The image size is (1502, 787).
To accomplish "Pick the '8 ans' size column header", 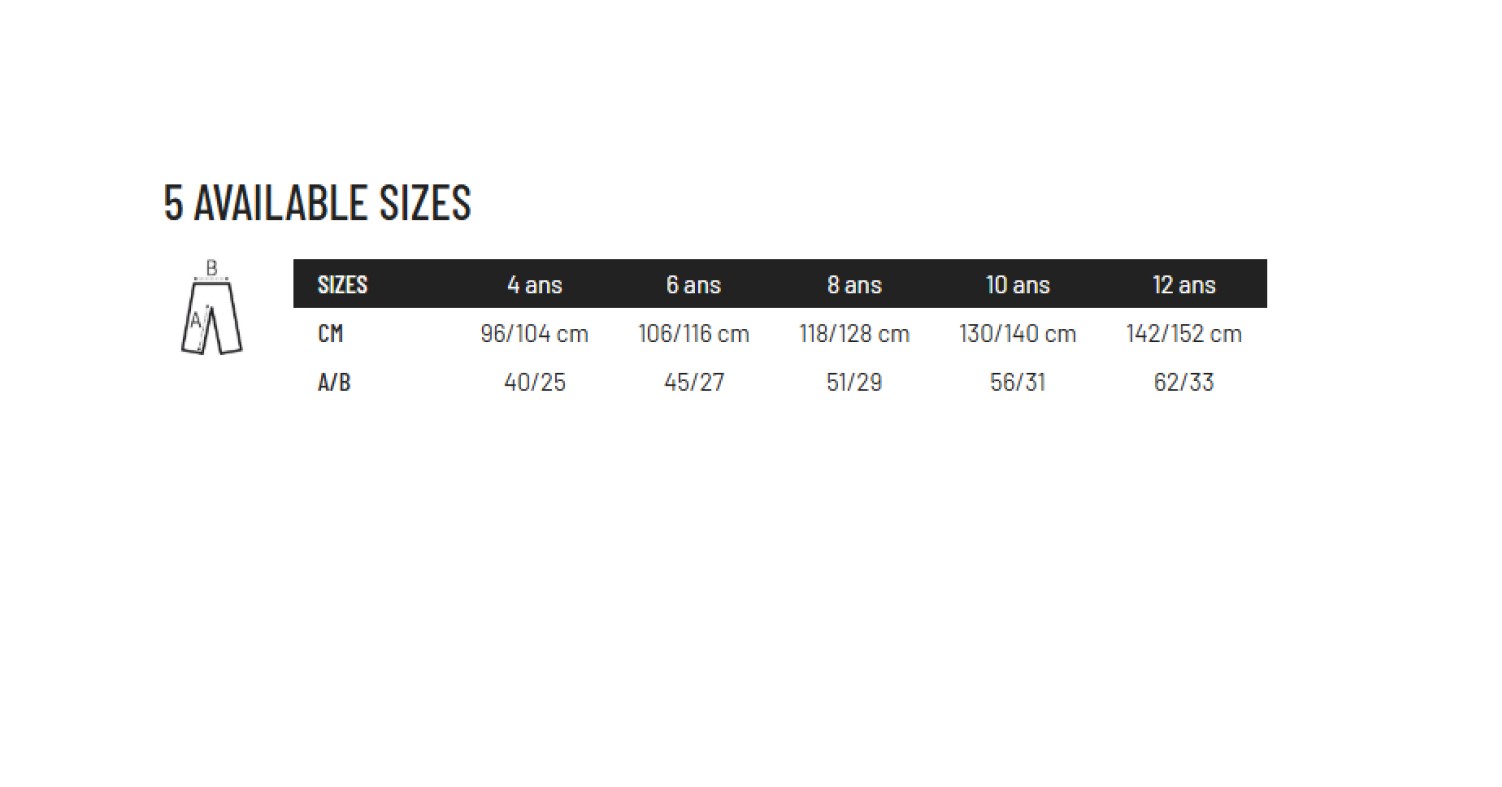I will click(854, 285).
